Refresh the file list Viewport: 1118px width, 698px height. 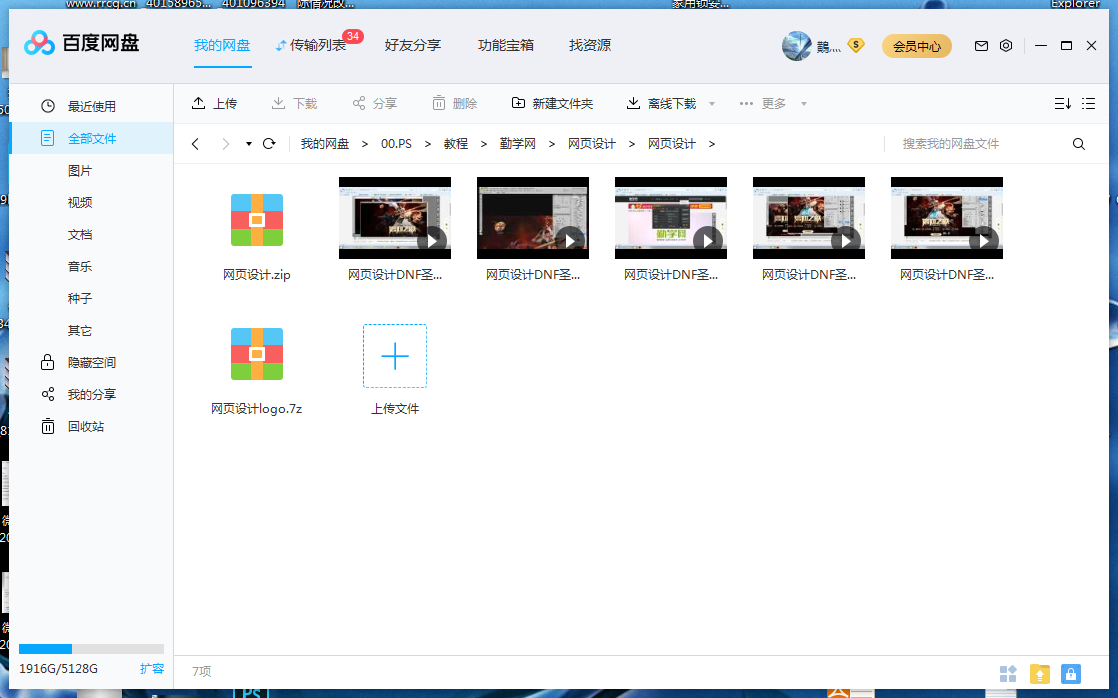tap(269, 144)
